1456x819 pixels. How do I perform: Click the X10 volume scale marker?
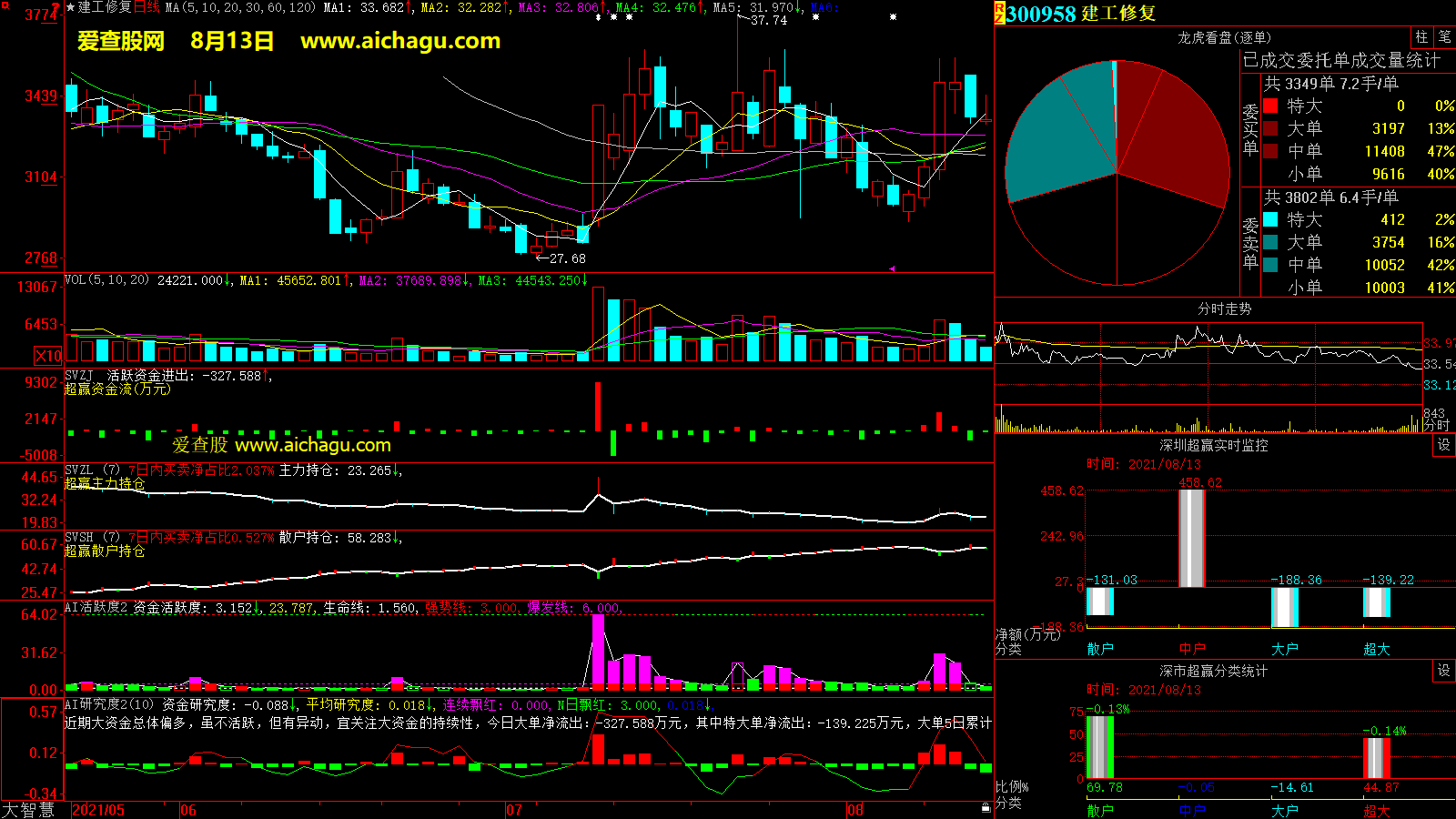pyautogui.click(x=48, y=356)
